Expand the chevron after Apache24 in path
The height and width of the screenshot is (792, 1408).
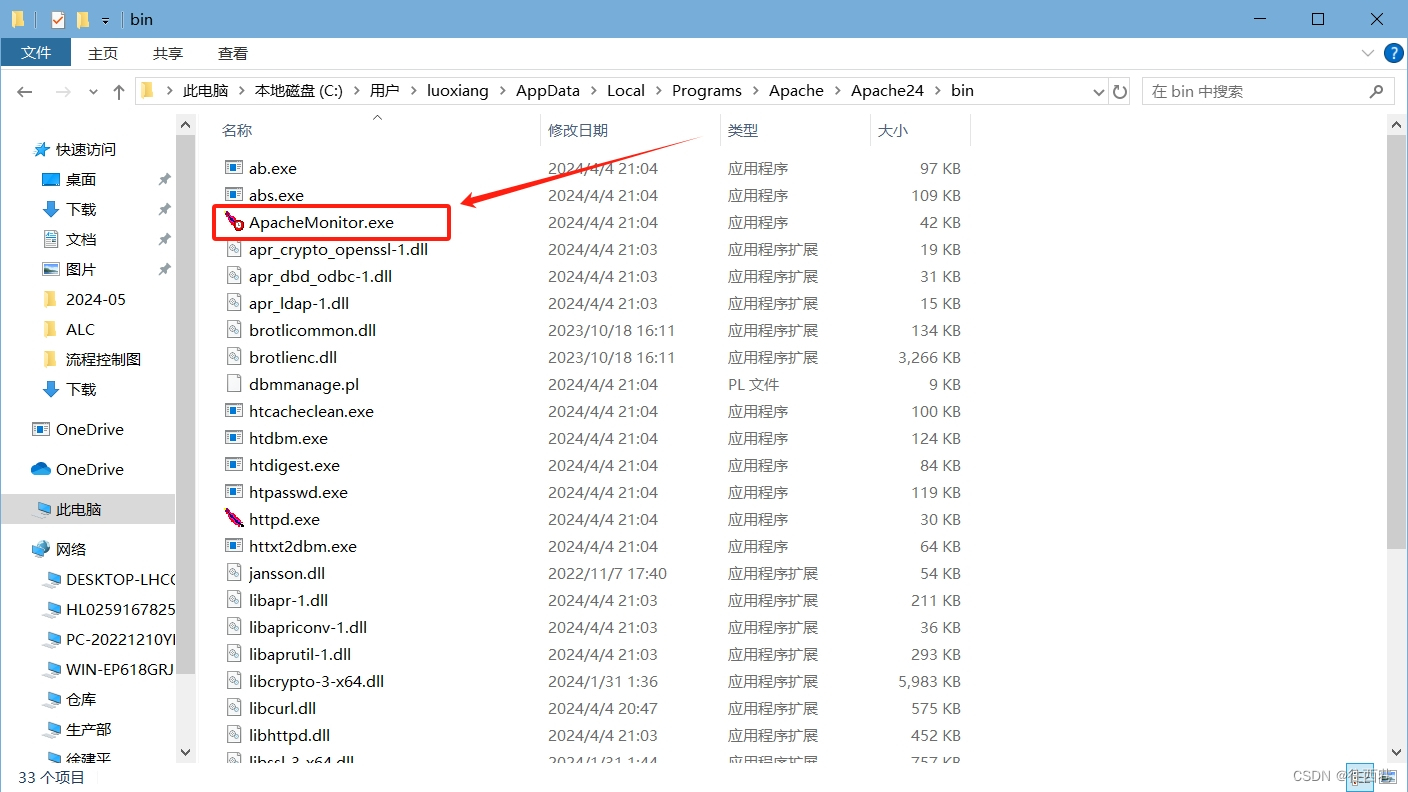[x=937, y=91]
